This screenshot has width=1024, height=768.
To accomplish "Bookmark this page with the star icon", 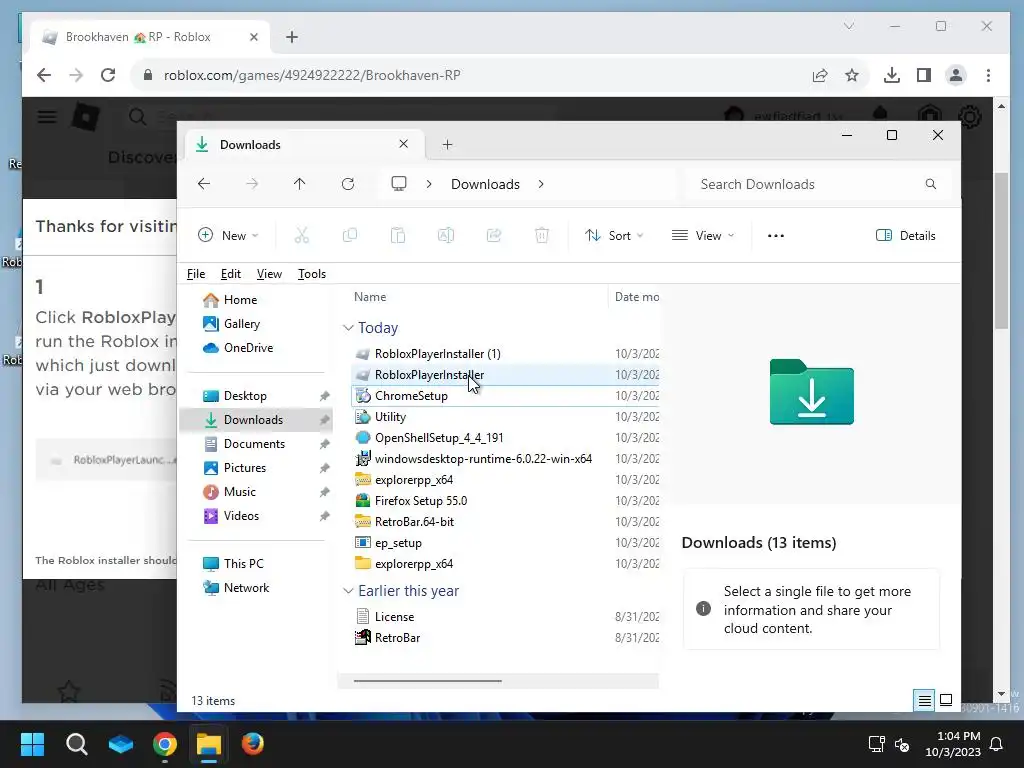I will click(x=852, y=75).
